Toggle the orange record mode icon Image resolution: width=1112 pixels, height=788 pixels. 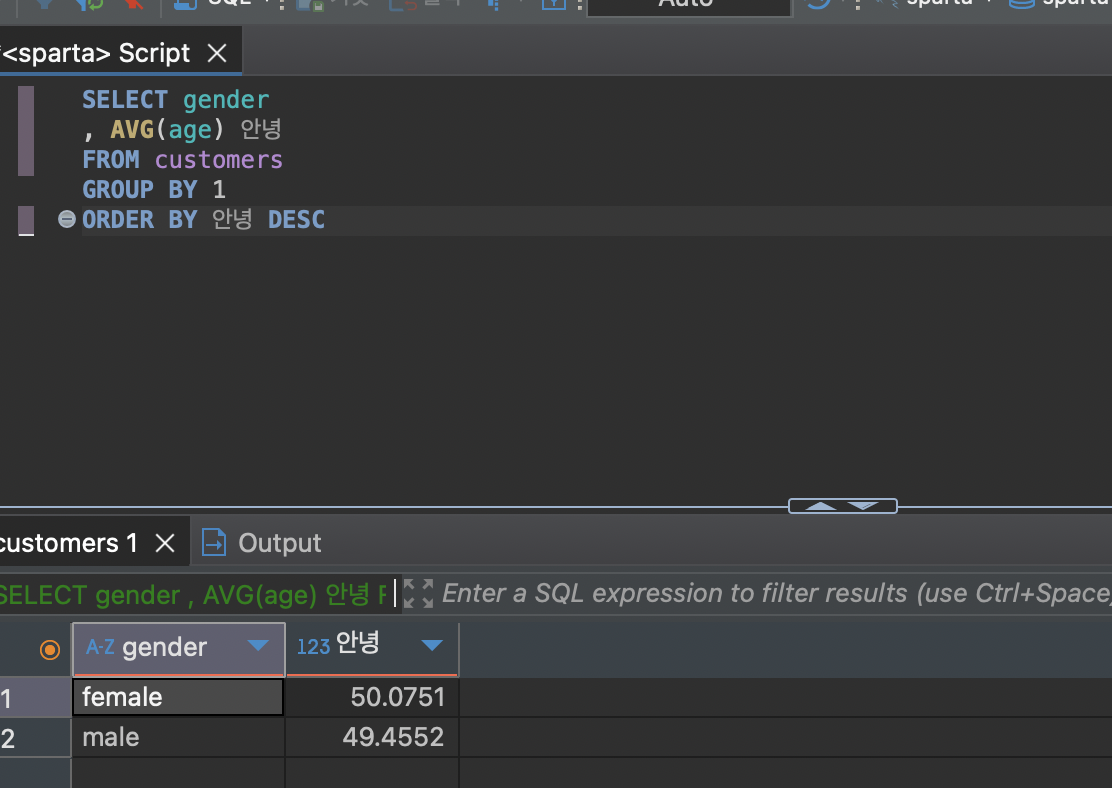[50, 649]
